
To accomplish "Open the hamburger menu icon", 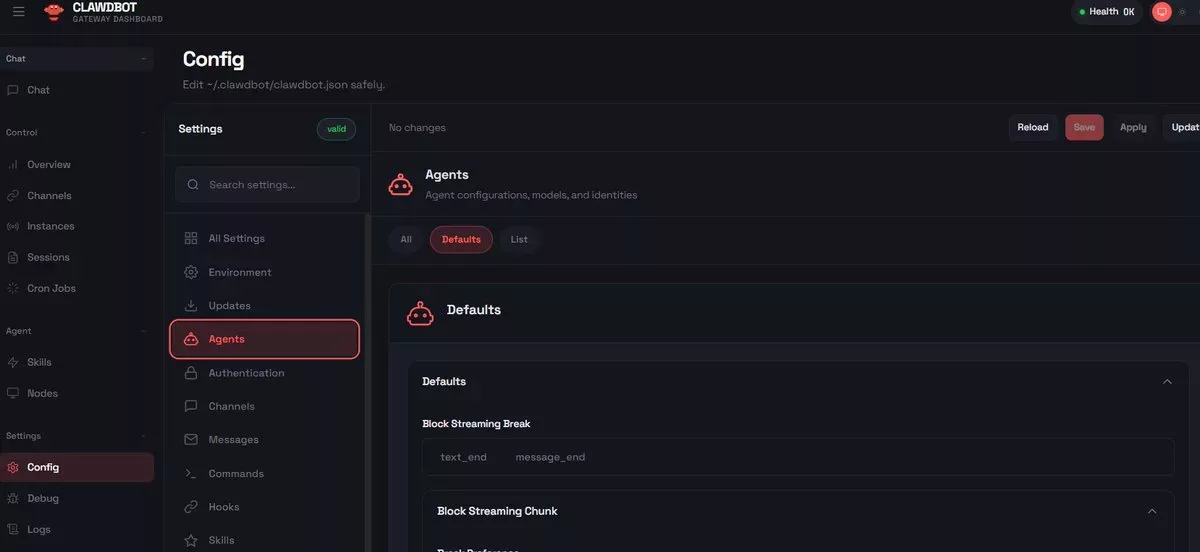I will click(19, 12).
